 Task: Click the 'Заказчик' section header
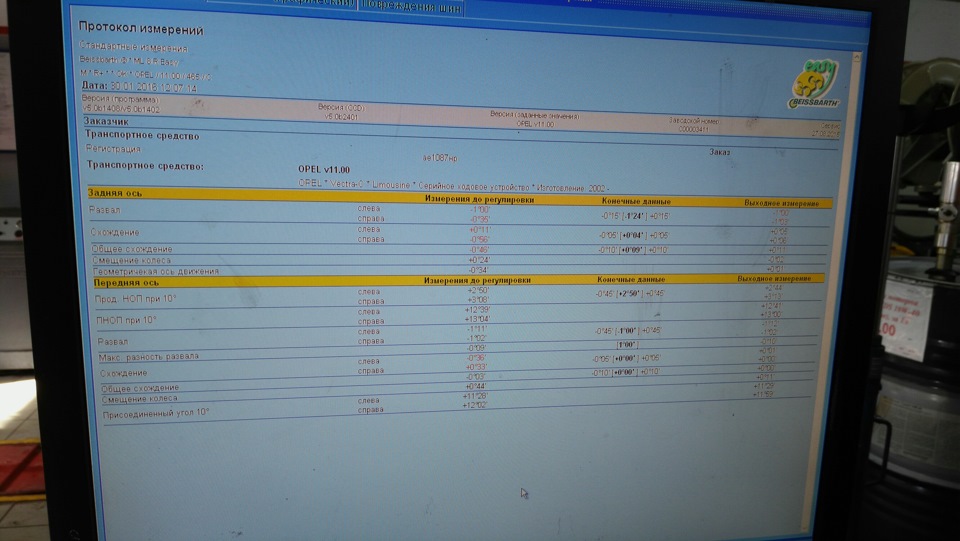107,121
